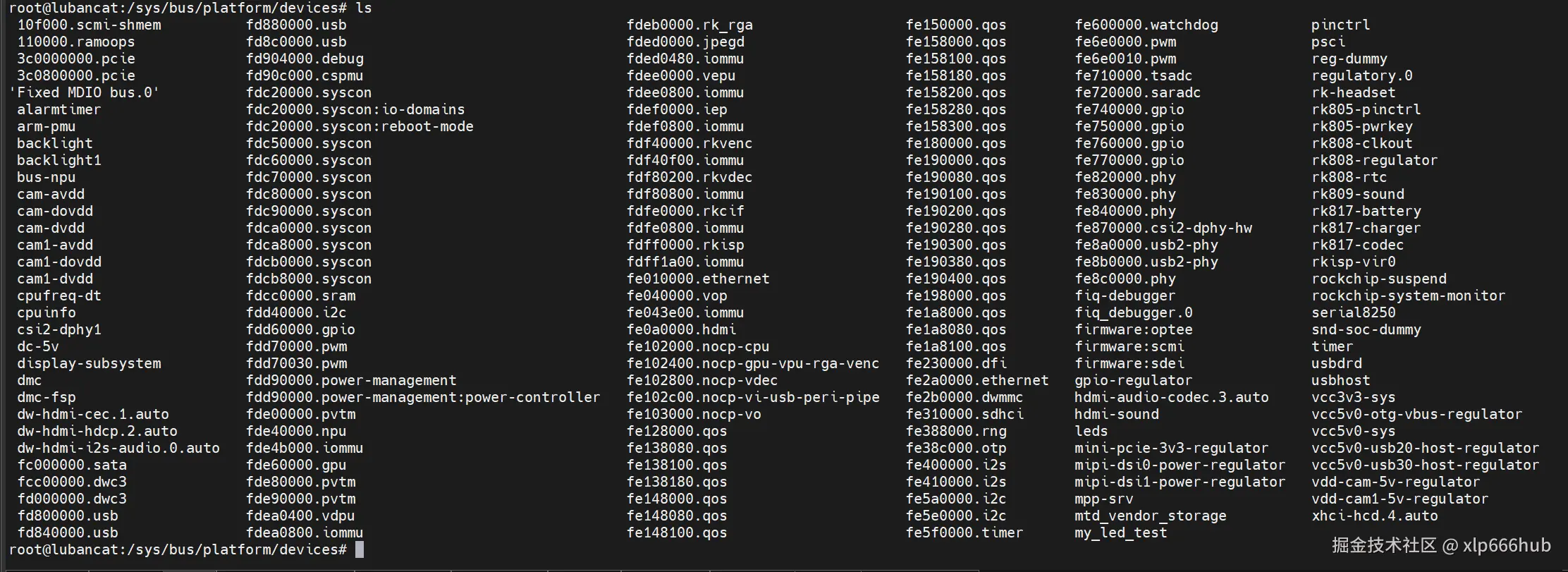Click the ls command on first line

point(364,8)
